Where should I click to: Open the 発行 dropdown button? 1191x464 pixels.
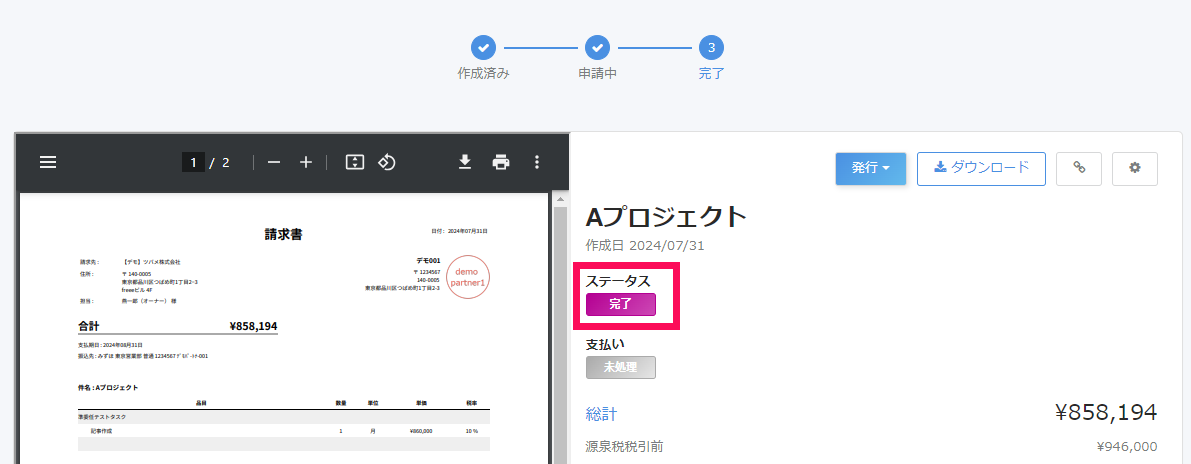pos(870,169)
